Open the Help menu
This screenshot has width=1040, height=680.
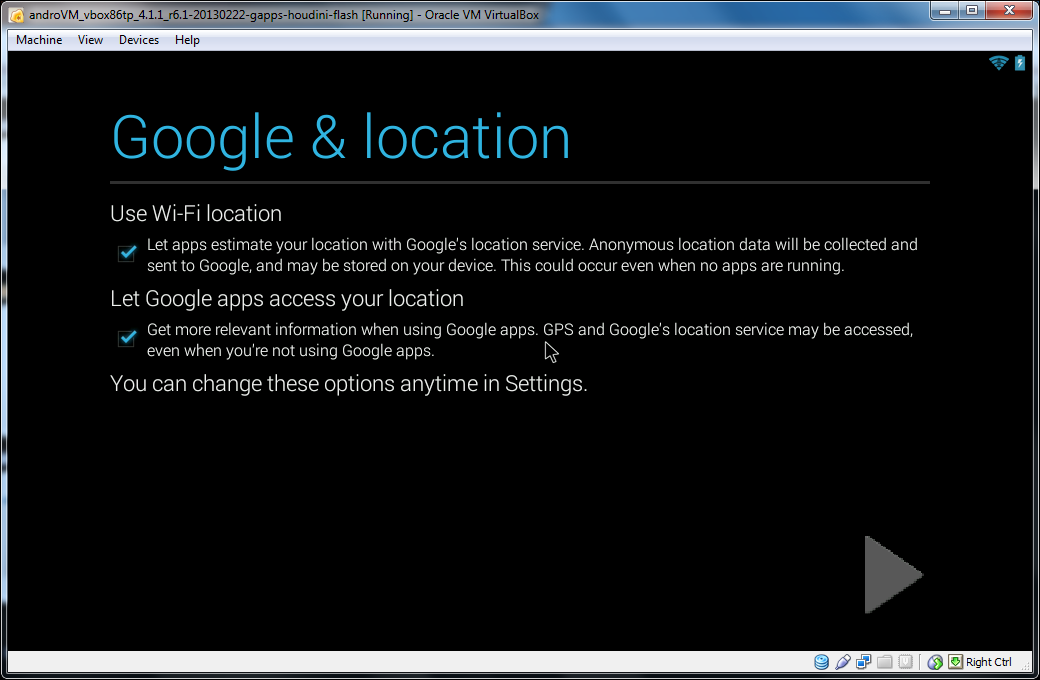point(187,40)
